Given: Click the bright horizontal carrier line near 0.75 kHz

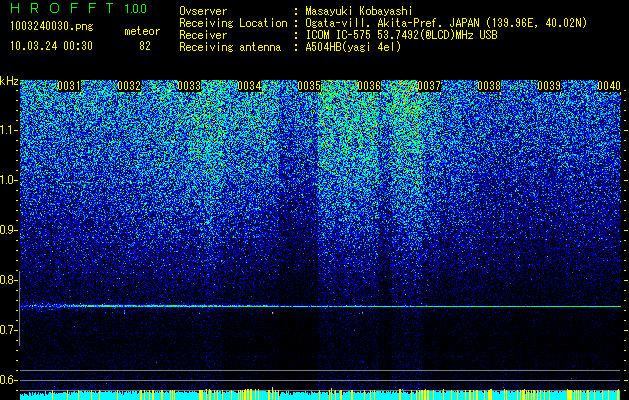Looking at the screenshot, I should 320,307.
